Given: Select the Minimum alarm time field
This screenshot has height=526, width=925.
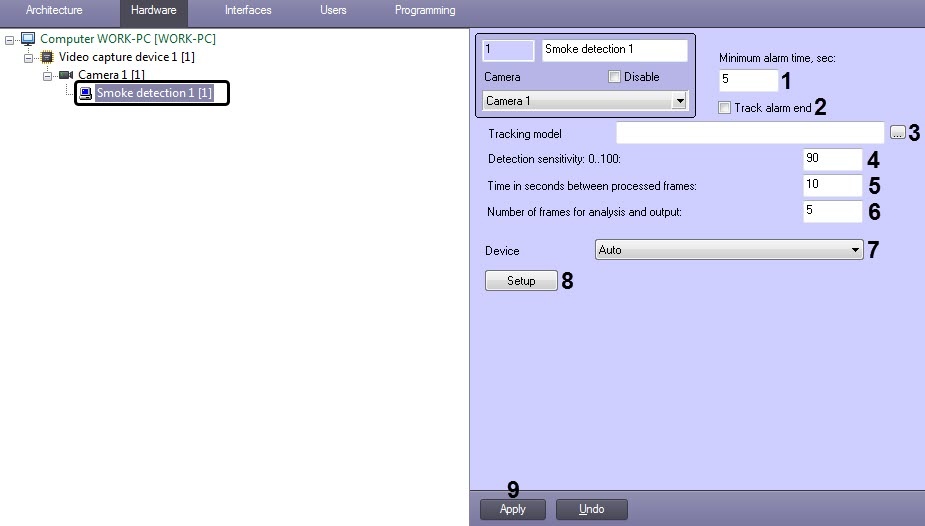Looking at the screenshot, I should pos(747,80).
